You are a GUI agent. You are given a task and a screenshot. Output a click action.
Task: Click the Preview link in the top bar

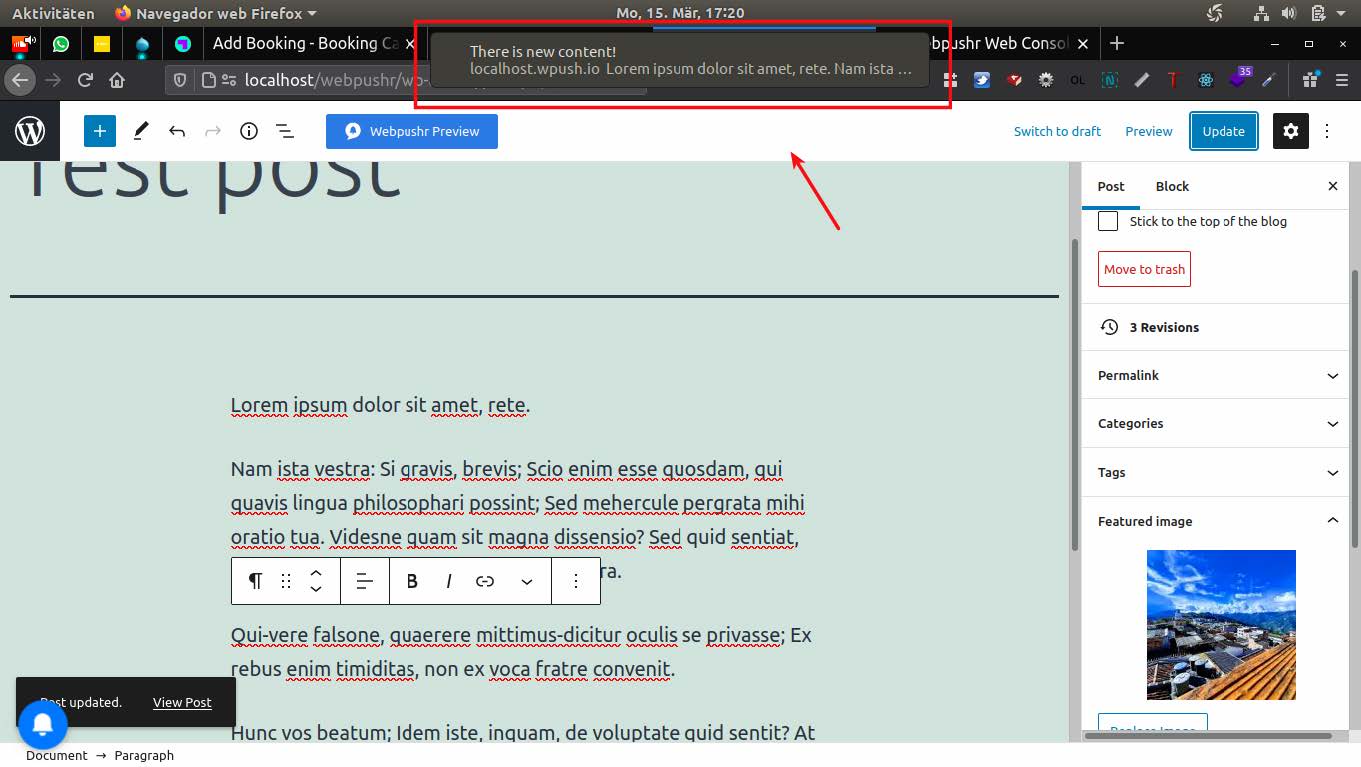(x=1149, y=131)
